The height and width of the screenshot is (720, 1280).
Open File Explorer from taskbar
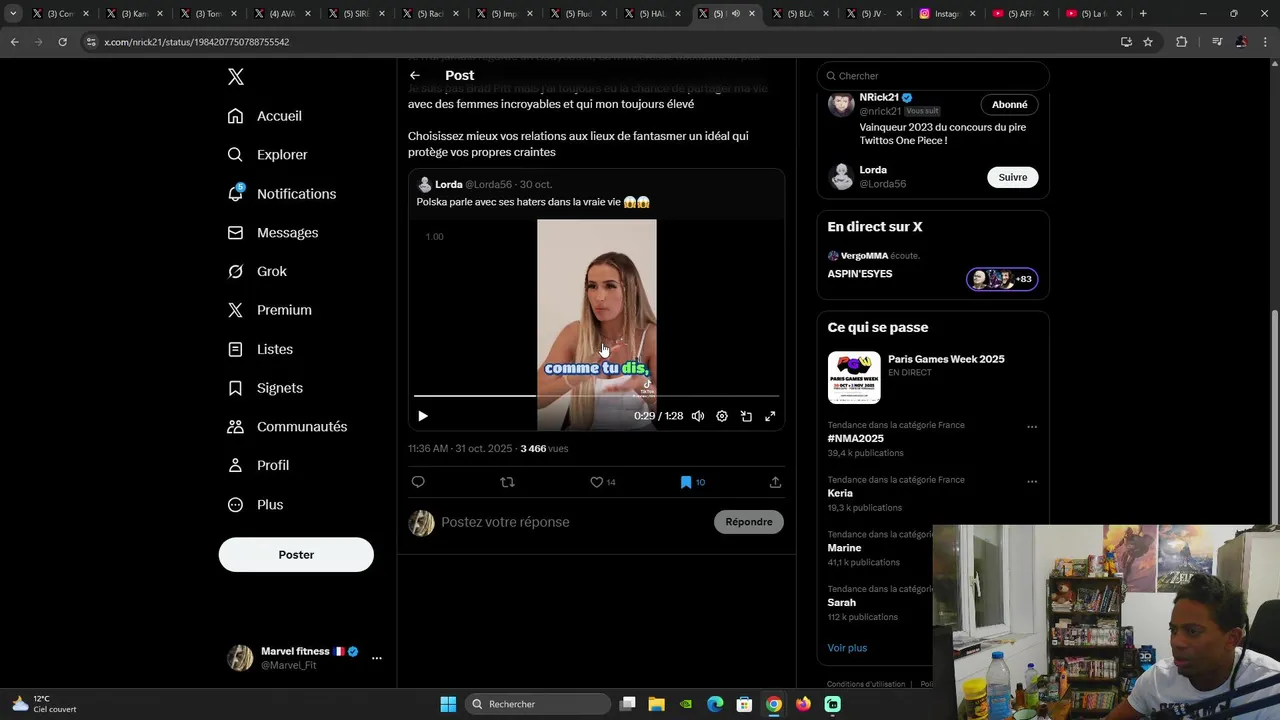(656, 704)
